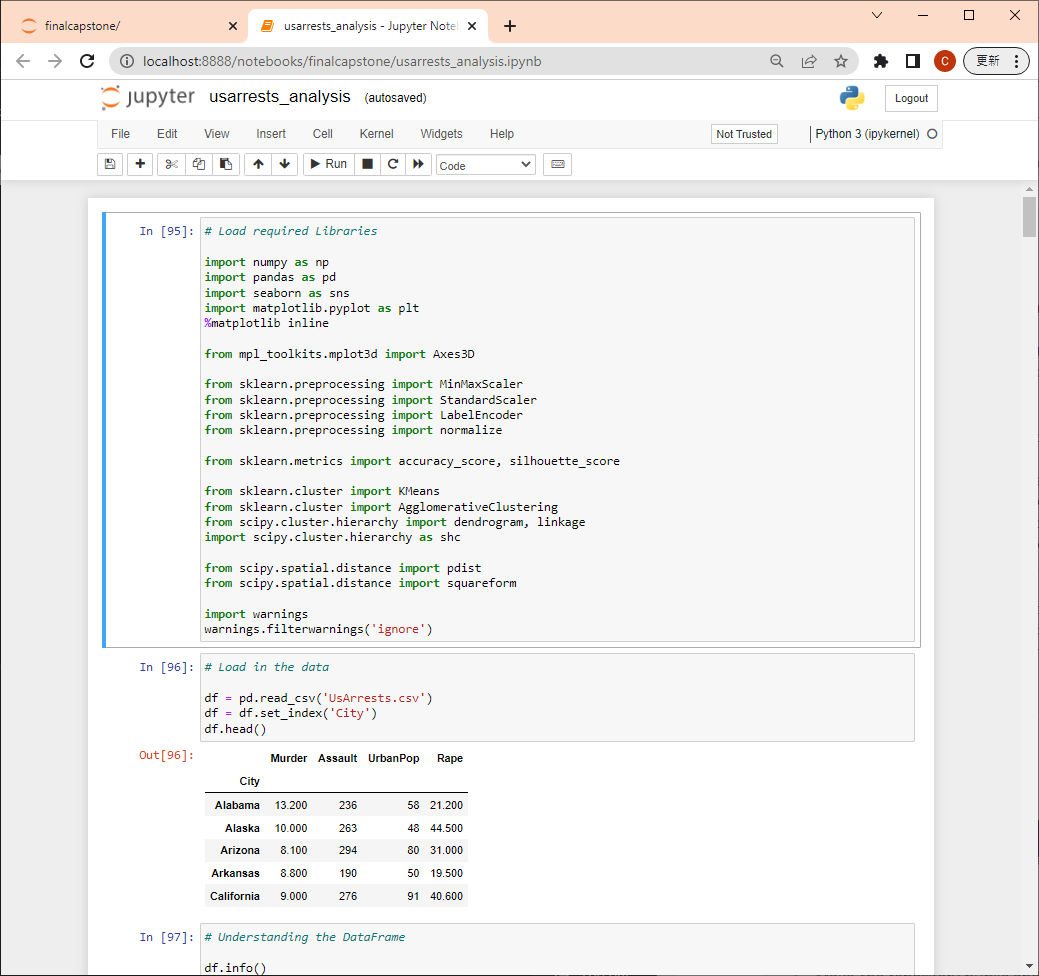Paste cell below
The height and width of the screenshot is (976, 1039).
(226, 164)
